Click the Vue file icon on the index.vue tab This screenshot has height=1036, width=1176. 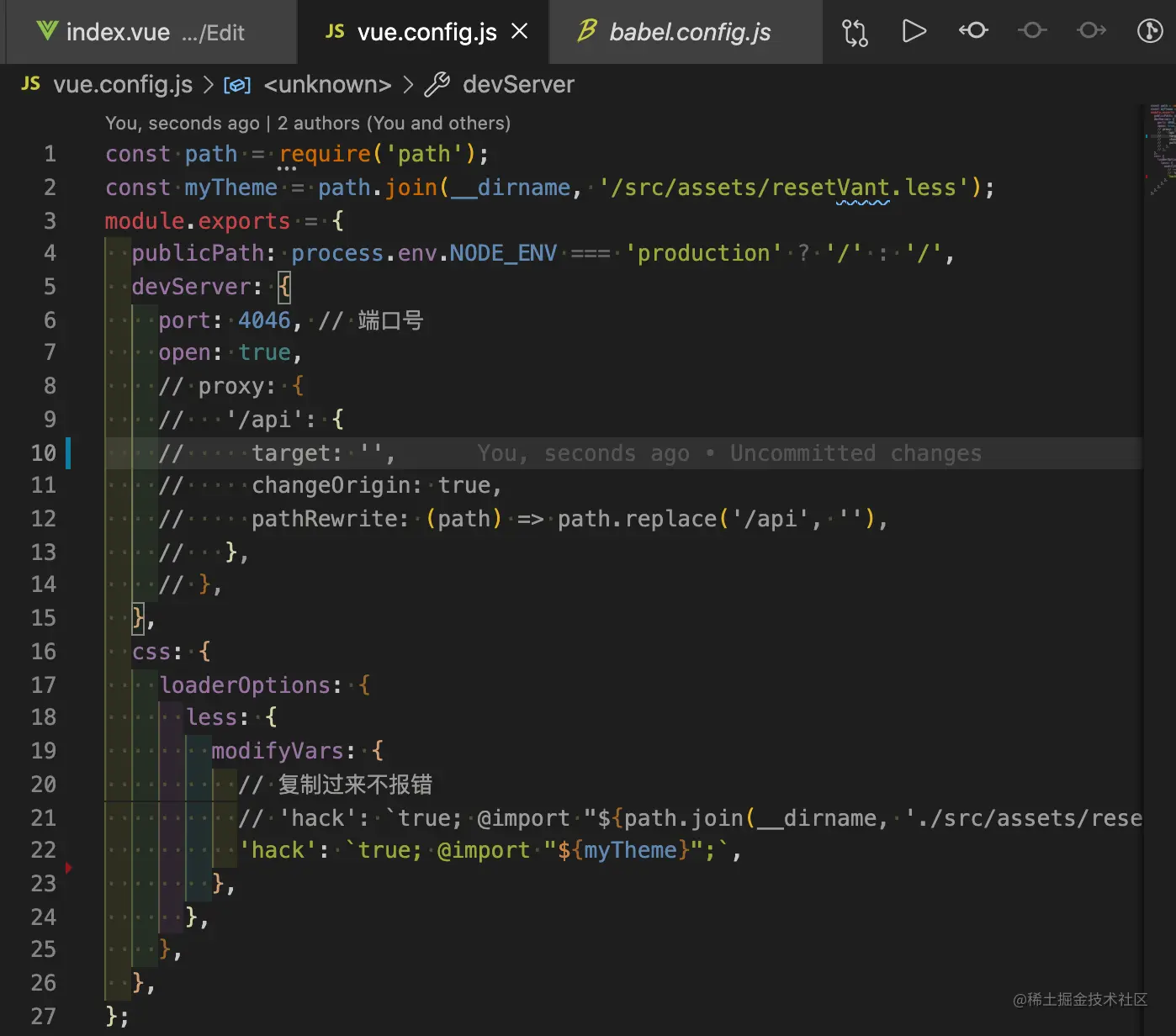point(47,31)
